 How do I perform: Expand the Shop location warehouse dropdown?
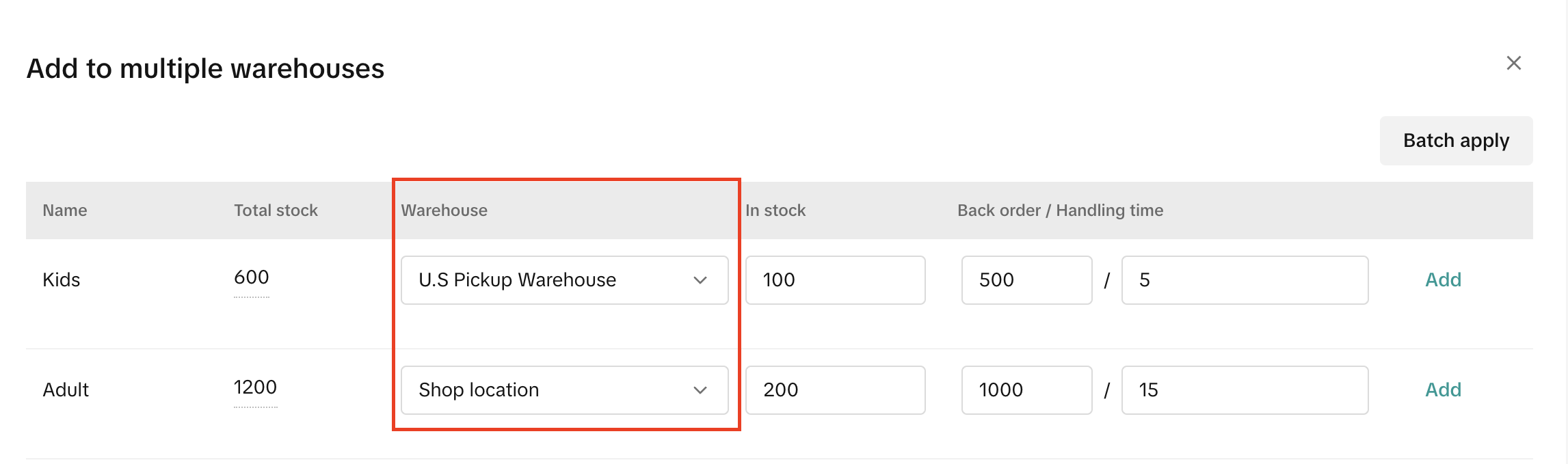coord(564,390)
